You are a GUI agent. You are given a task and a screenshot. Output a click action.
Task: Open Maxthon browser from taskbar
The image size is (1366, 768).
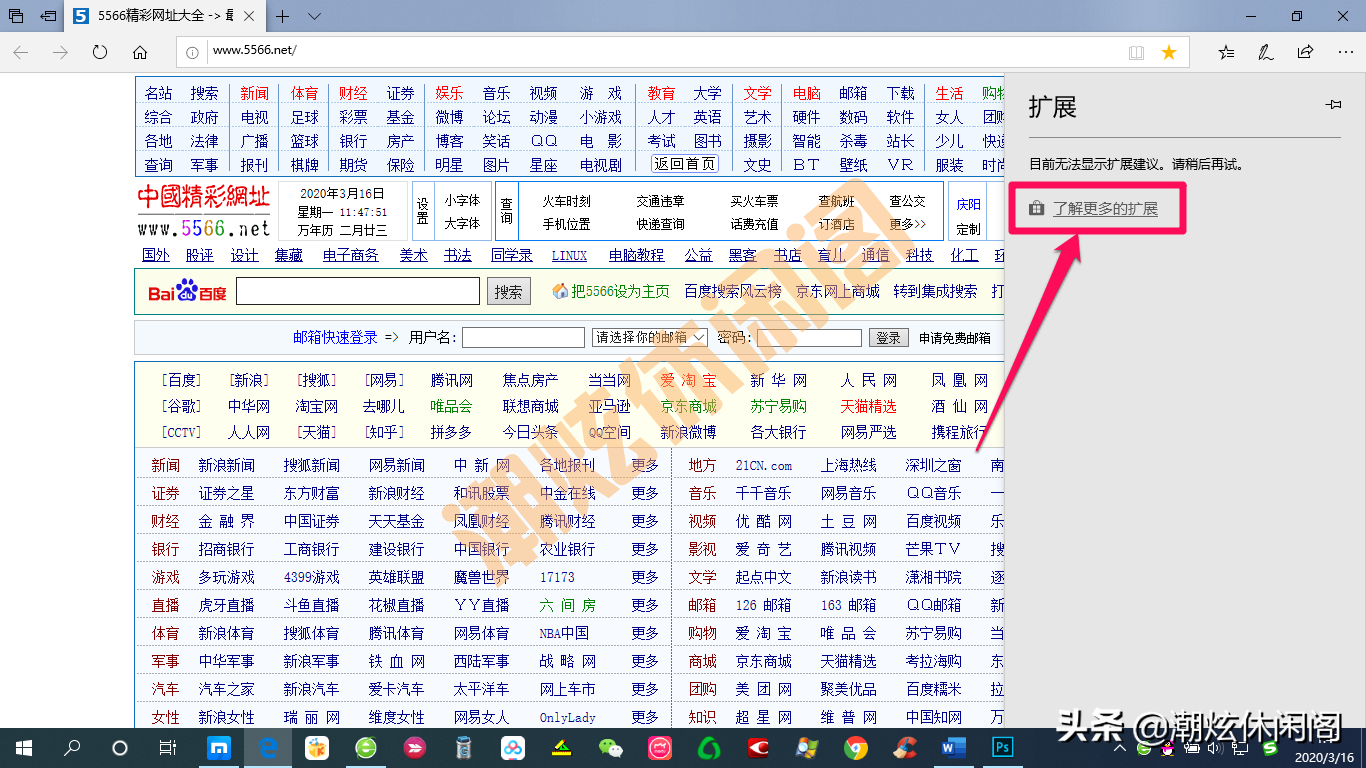tap(219, 747)
